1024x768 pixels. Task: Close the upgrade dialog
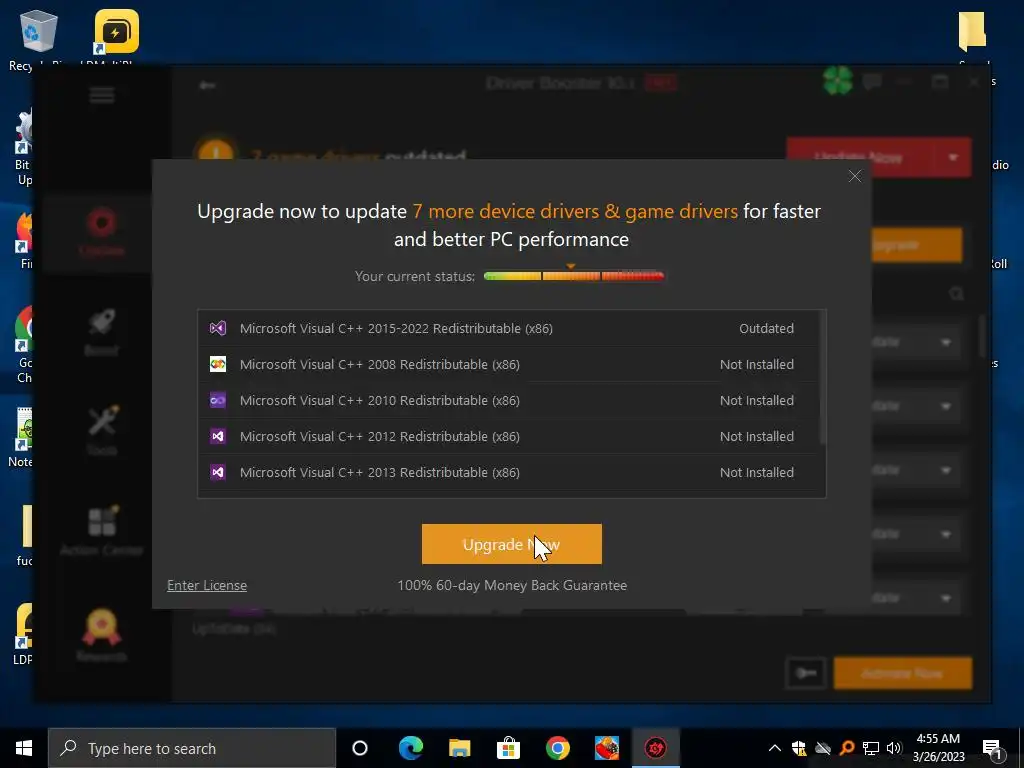[855, 176]
